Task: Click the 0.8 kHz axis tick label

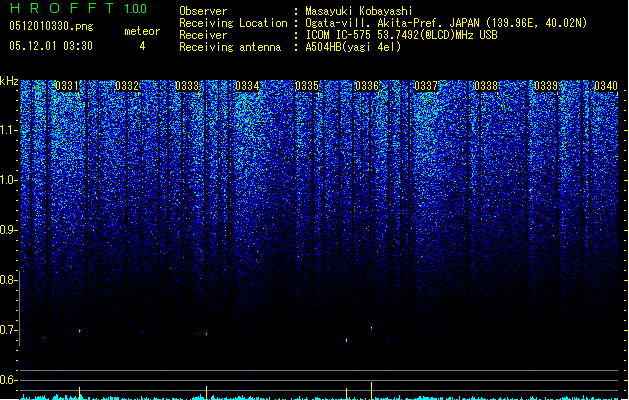Action: click(8, 280)
